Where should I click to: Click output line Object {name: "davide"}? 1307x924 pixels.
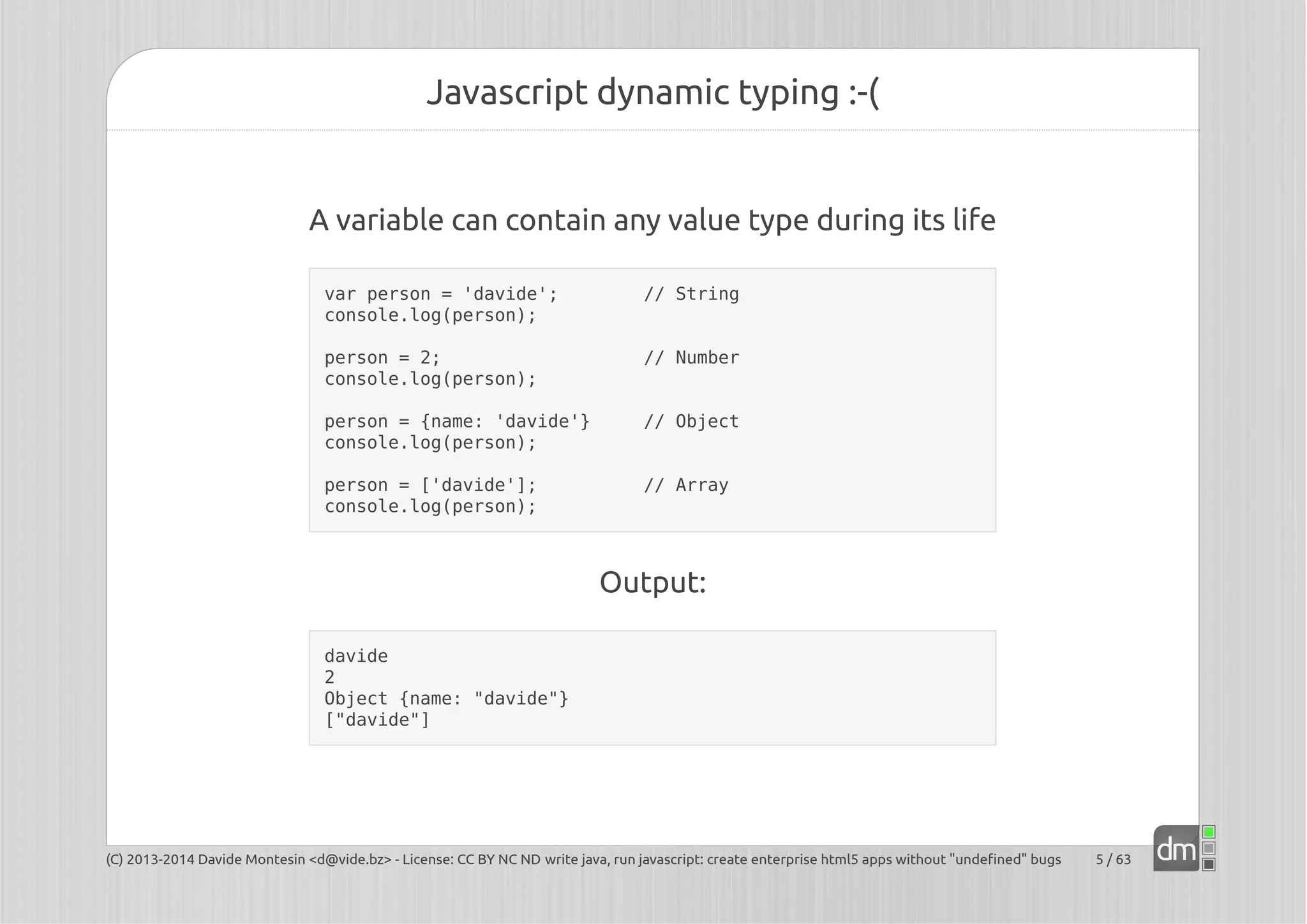(x=446, y=699)
